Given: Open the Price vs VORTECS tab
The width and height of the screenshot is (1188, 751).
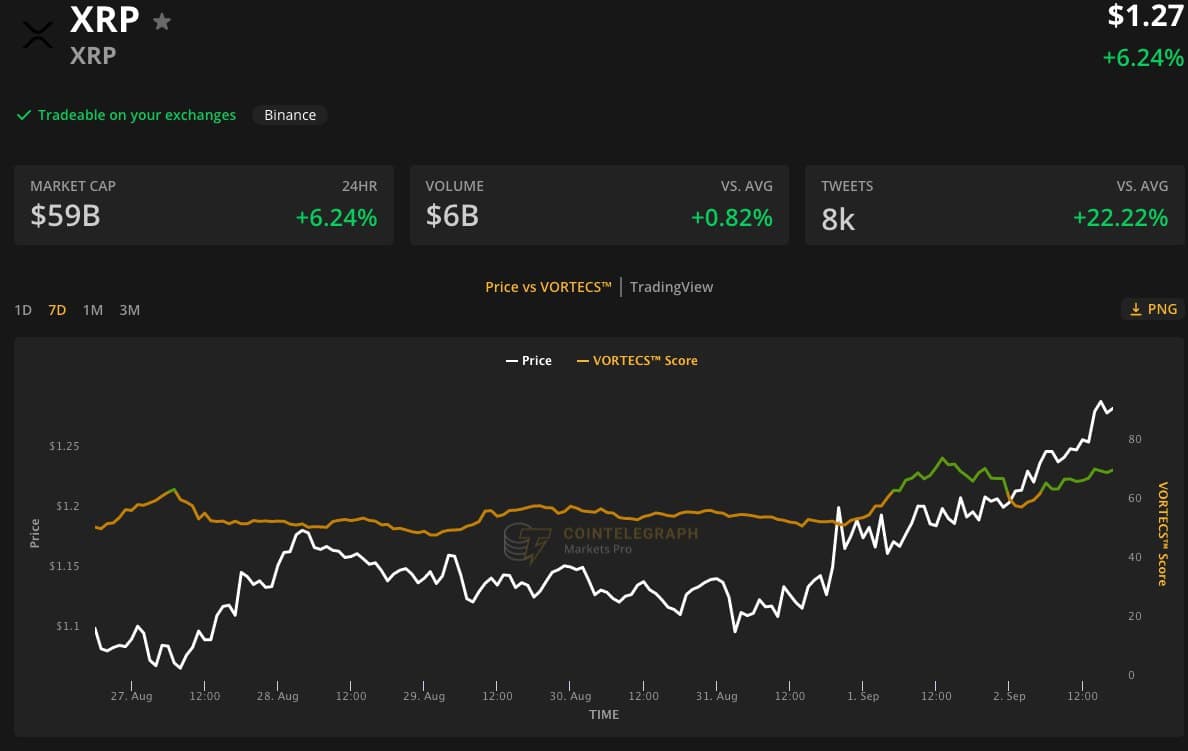Looking at the screenshot, I should 548,287.
